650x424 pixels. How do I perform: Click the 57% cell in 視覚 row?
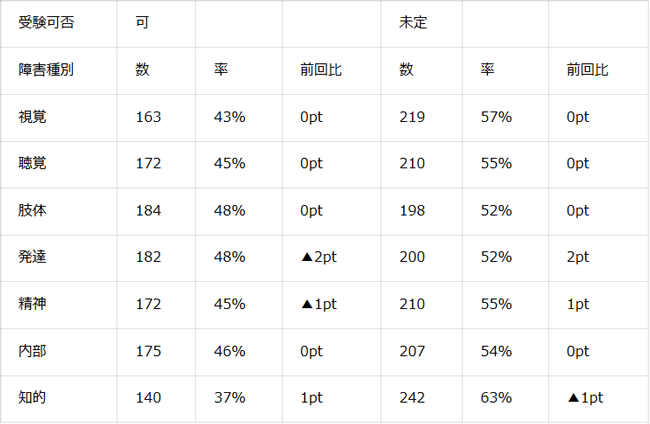tap(496, 117)
